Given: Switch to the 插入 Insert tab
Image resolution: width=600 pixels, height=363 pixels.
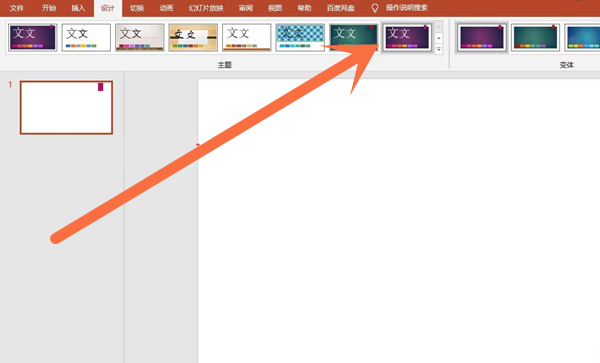Looking at the screenshot, I should coord(78,8).
